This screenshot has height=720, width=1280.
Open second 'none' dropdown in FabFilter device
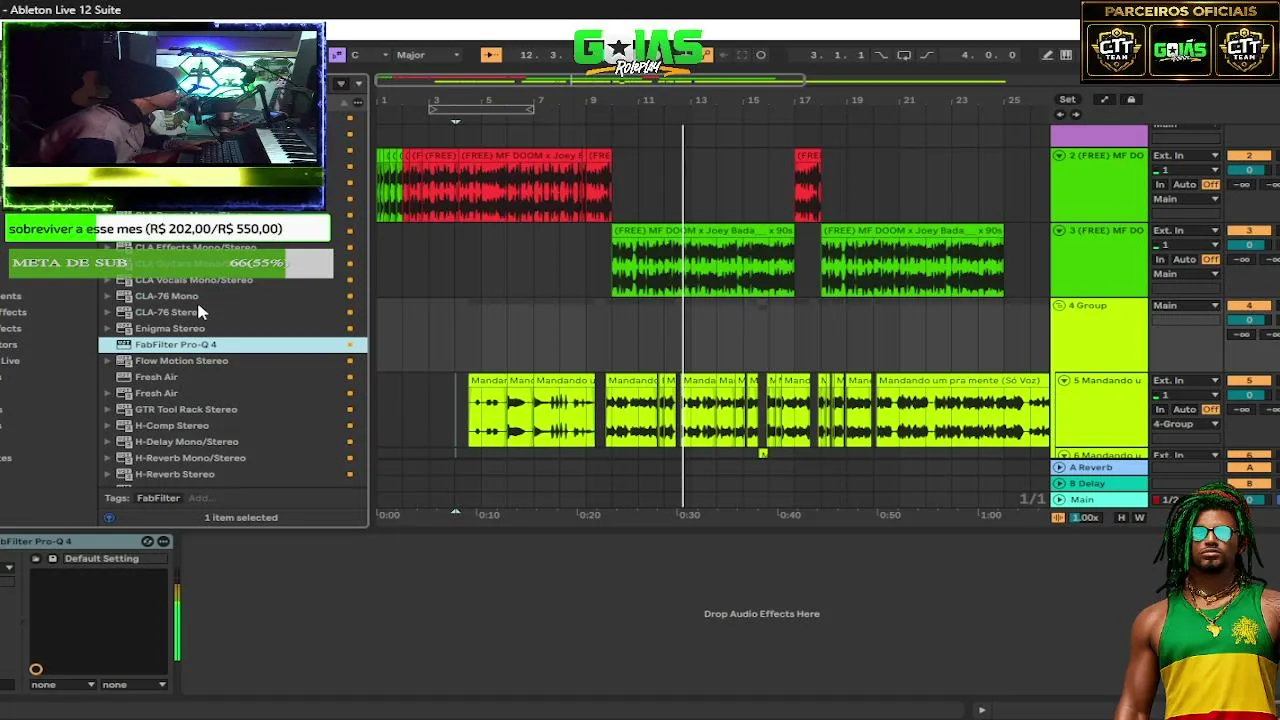tap(134, 685)
